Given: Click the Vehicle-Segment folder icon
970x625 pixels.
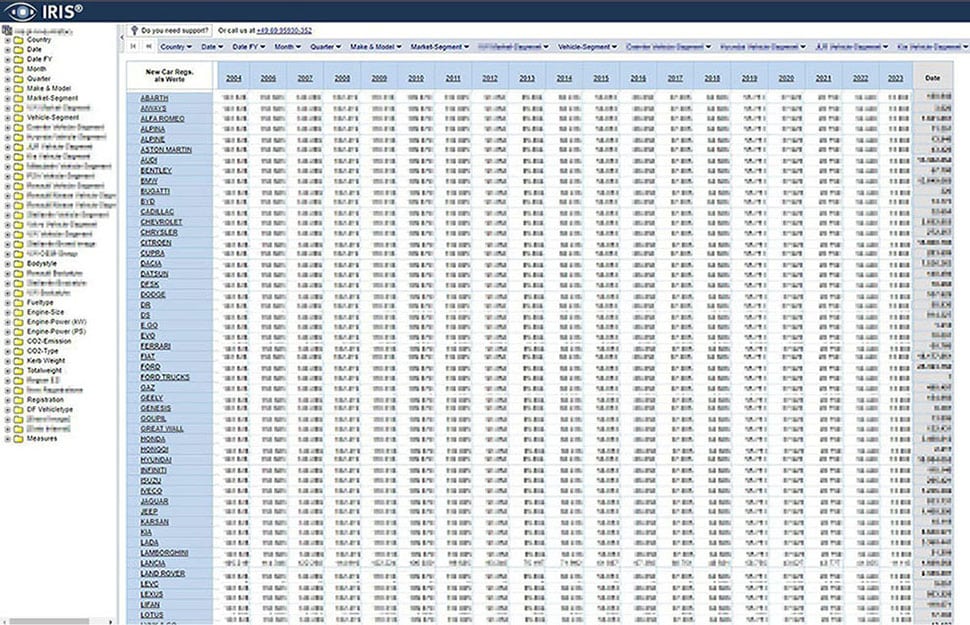Looking at the screenshot, I should (x=19, y=118).
